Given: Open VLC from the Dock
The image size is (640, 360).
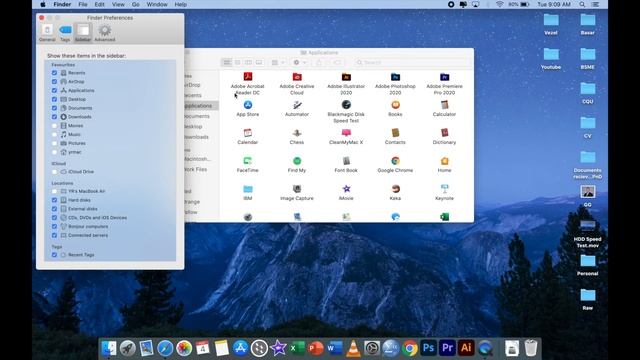Looking at the screenshot, I should point(353,348).
